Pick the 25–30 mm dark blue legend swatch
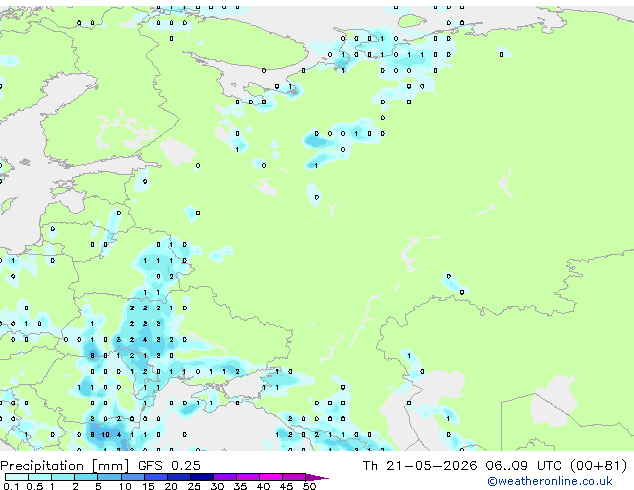 point(201,477)
